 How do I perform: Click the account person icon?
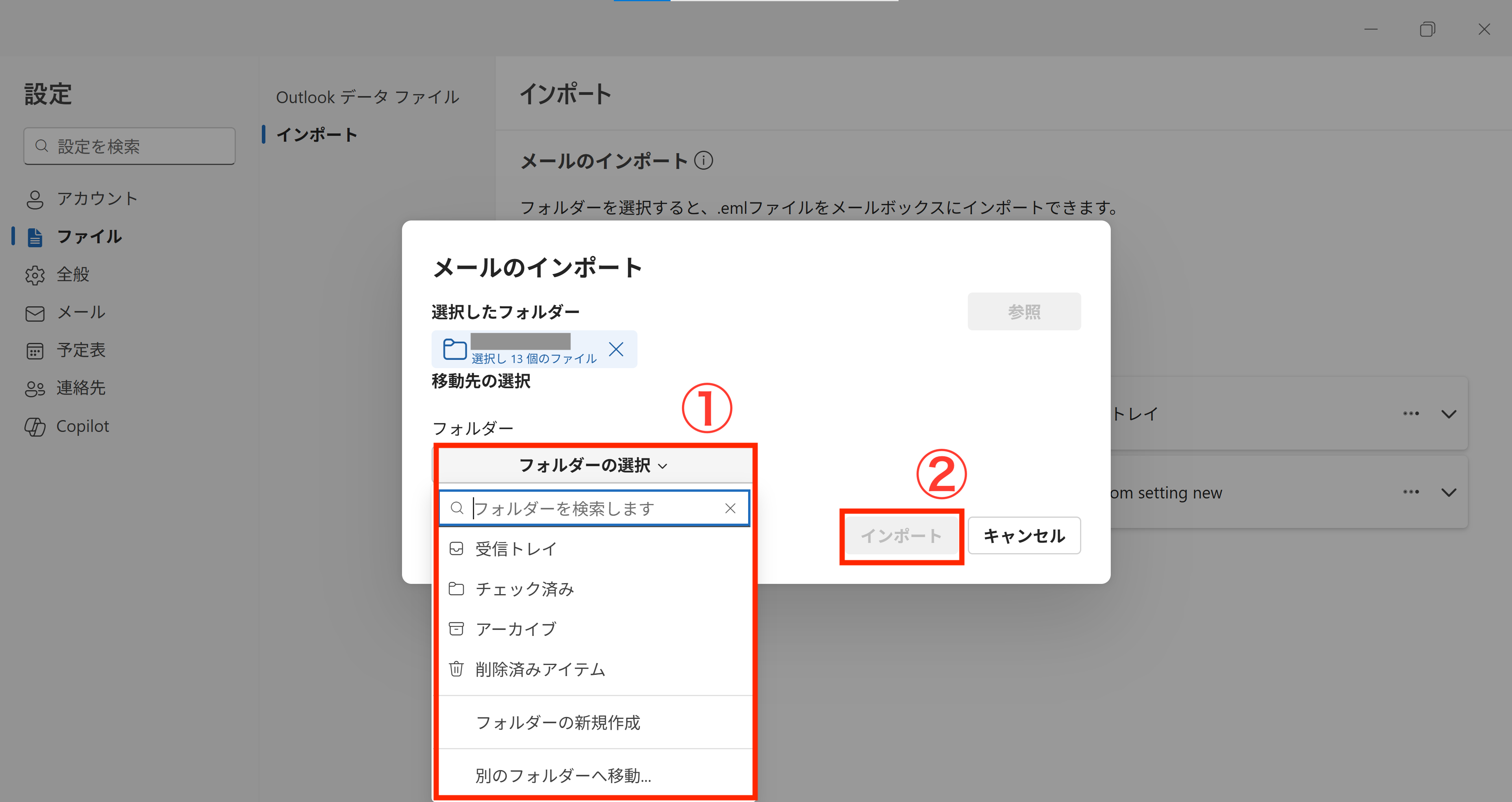35,200
